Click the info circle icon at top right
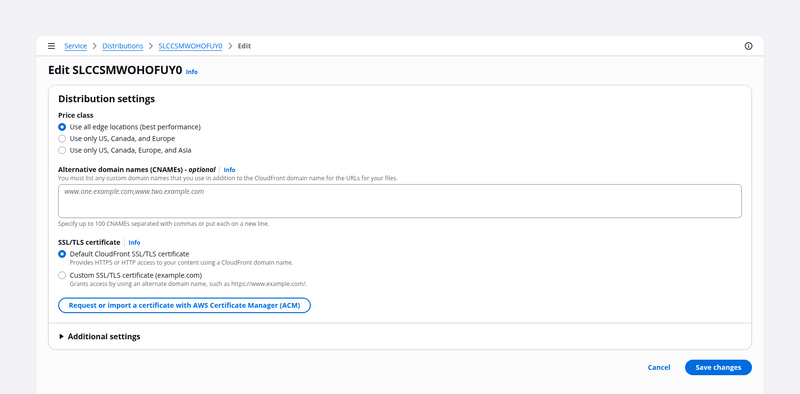Viewport: 800px width, 394px height. point(748,46)
